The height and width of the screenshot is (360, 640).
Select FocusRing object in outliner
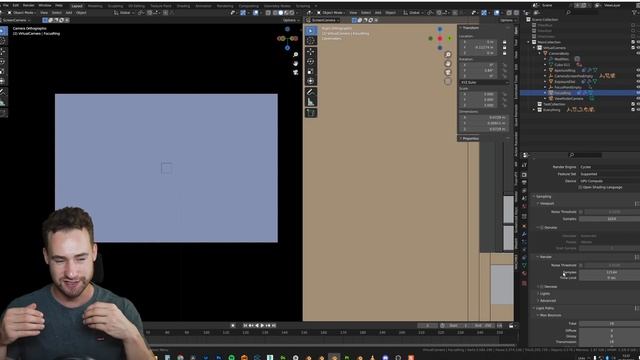point(562,93)
